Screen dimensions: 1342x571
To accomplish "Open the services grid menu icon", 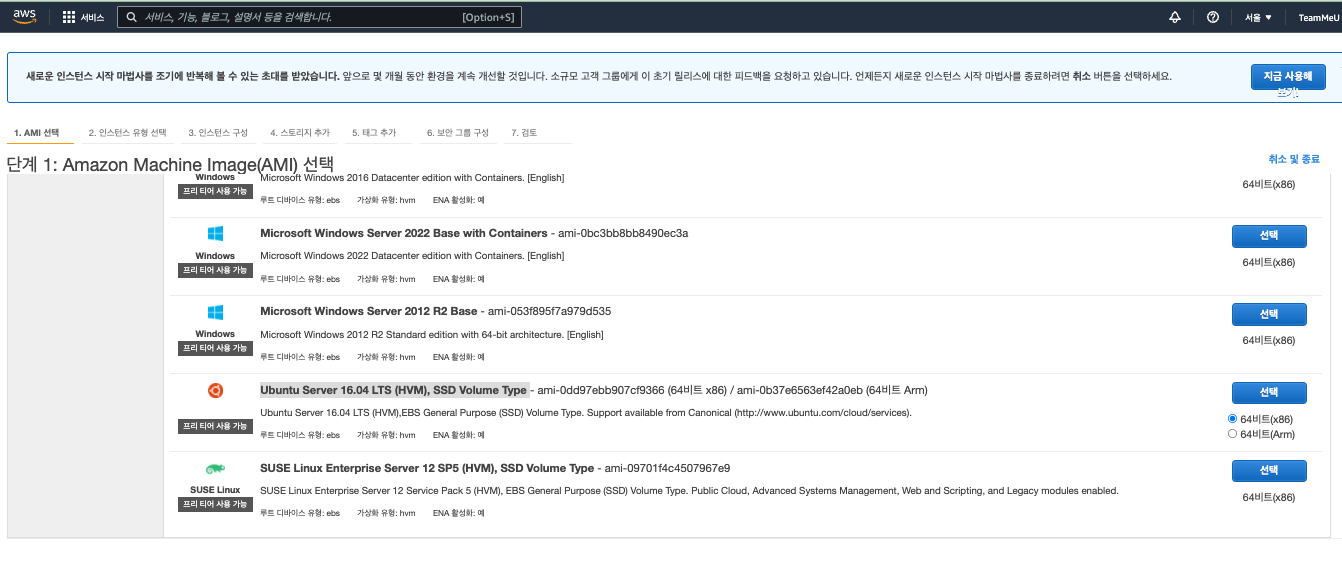I will [69, 17].
